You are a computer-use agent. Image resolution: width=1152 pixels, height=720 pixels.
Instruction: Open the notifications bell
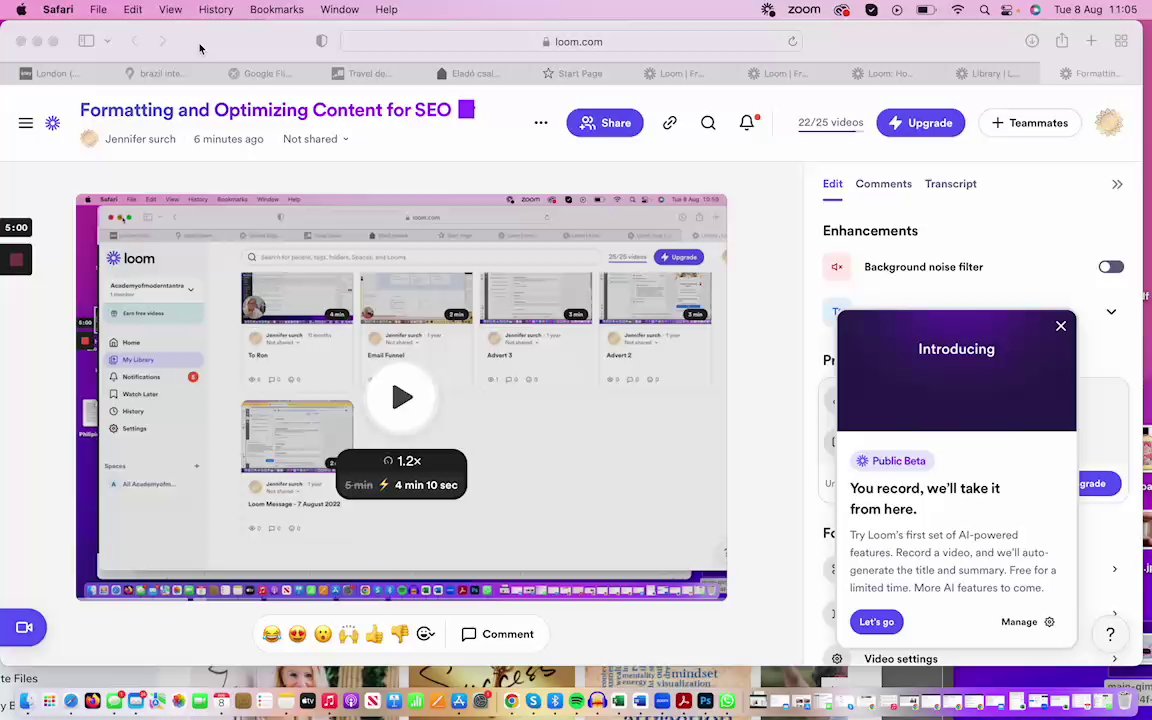click(747, 123)
